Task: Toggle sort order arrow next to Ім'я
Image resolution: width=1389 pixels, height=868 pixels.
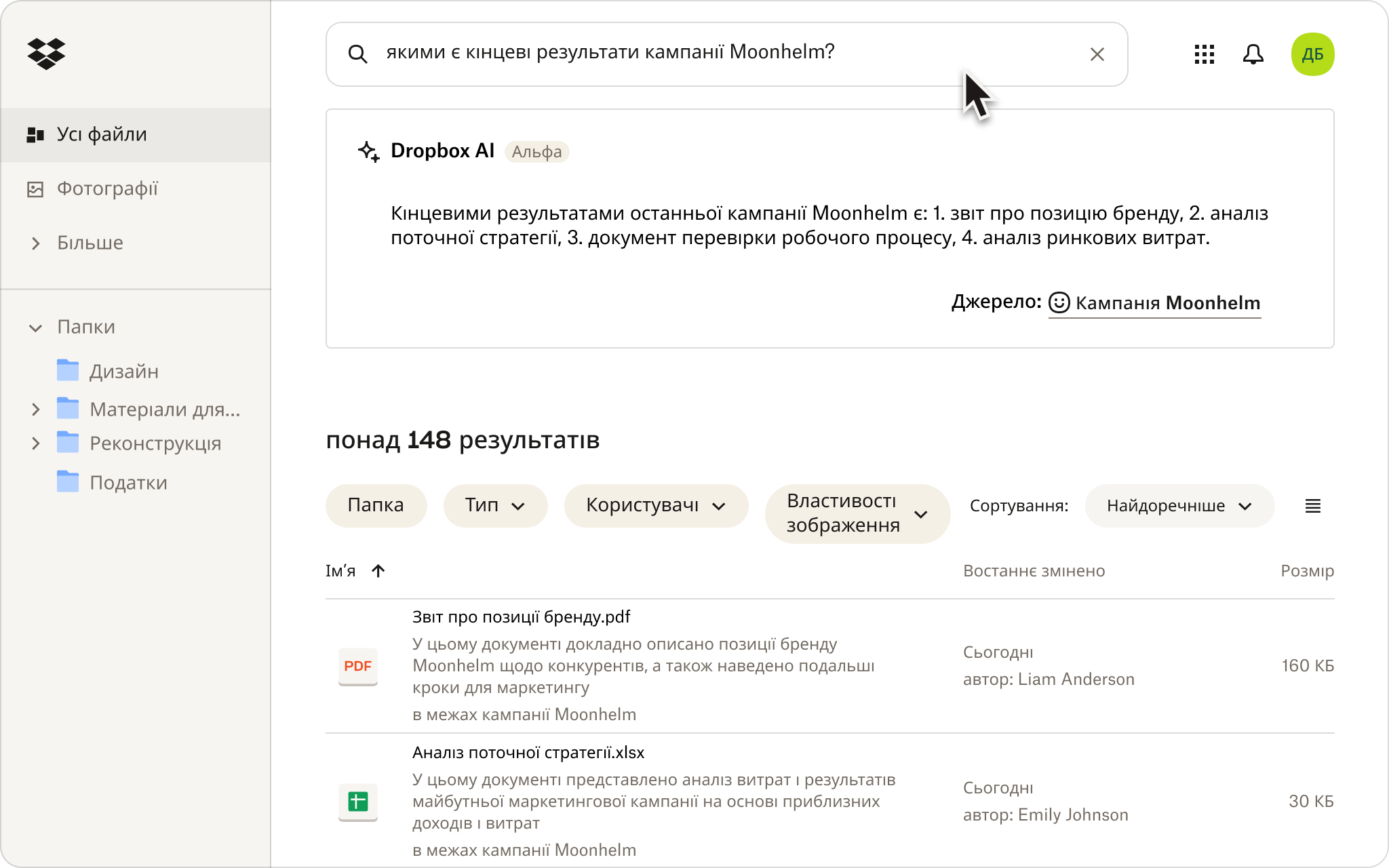Action: [378, 571]
